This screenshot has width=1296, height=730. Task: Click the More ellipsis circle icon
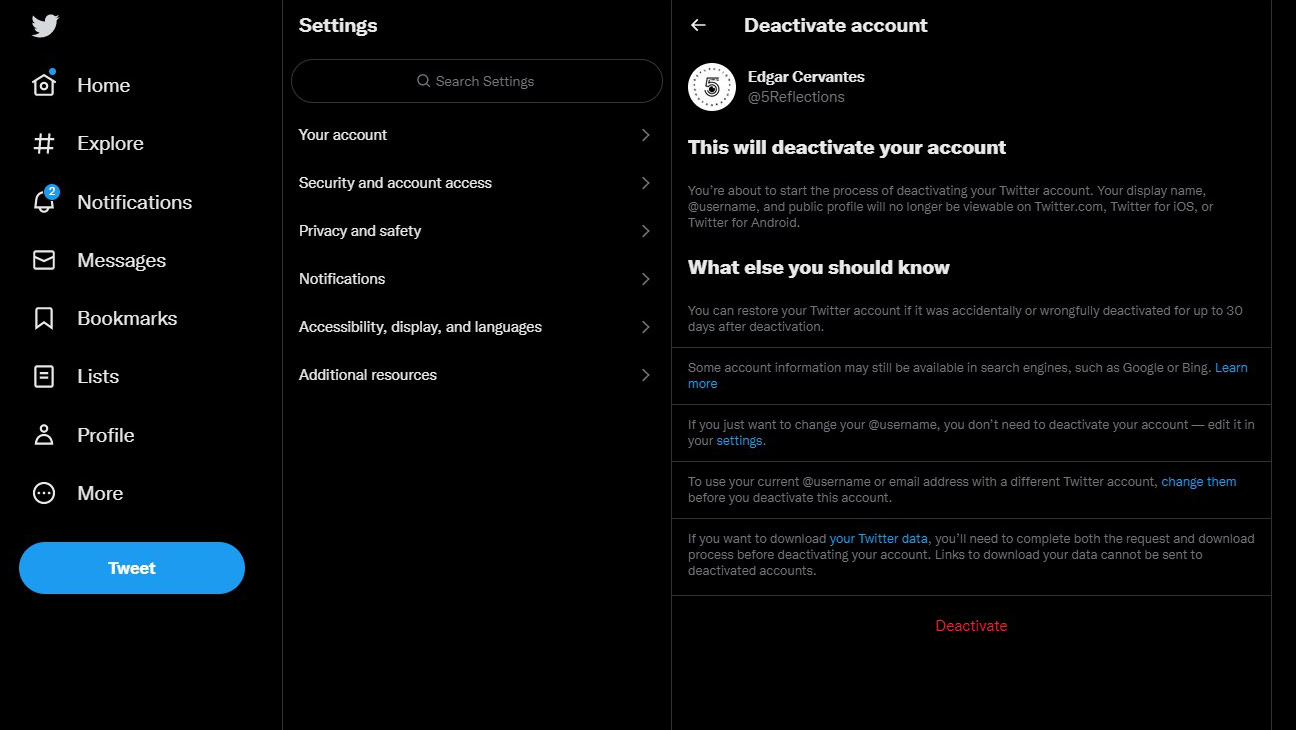pos(44,493)
